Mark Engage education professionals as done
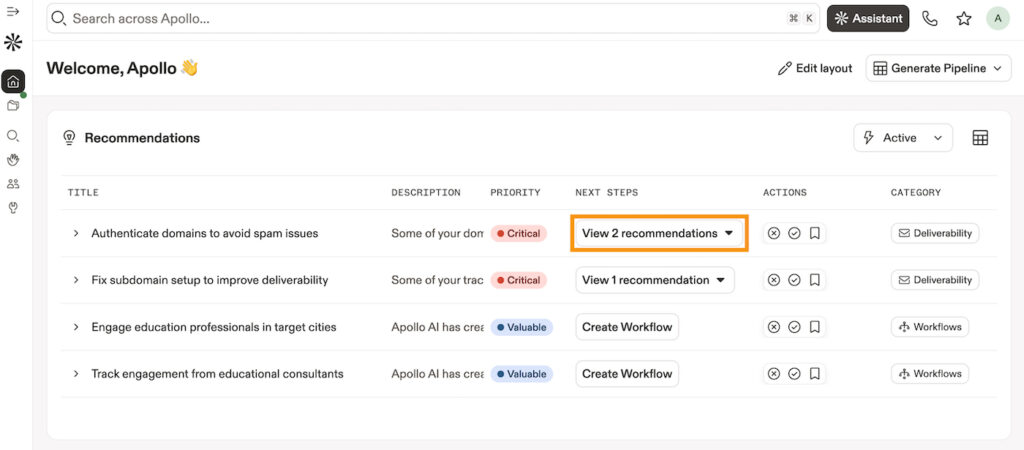The image size is (1024, 450). [x=794, y=327]
